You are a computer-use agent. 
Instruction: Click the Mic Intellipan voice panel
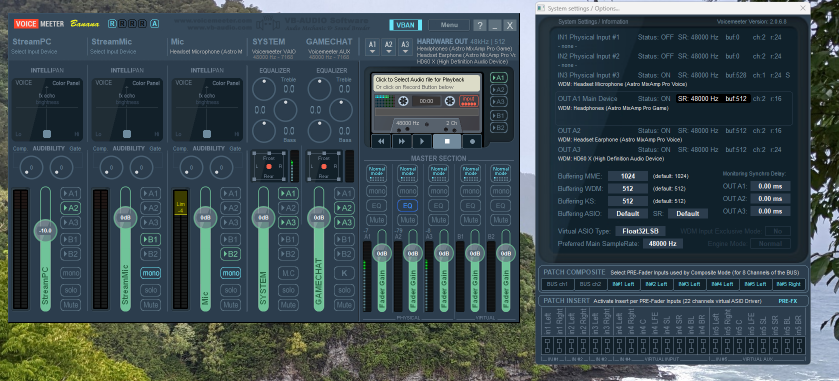click(207, 110)
